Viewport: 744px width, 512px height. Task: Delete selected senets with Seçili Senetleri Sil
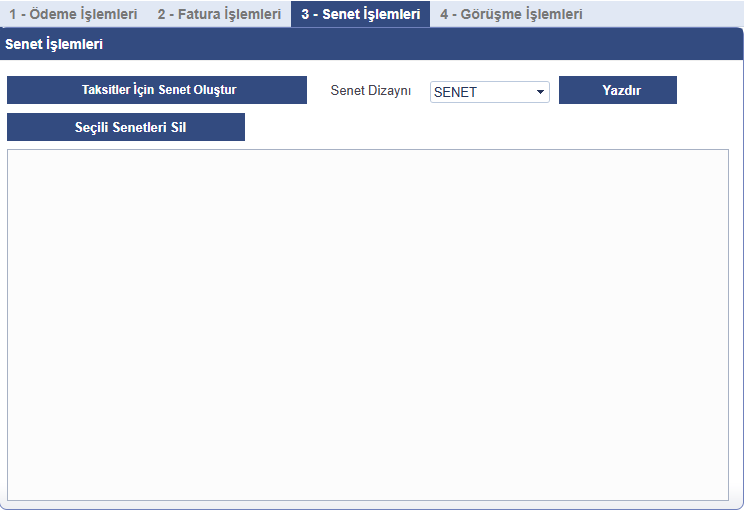pyautogui.click(x=126, y=127)
